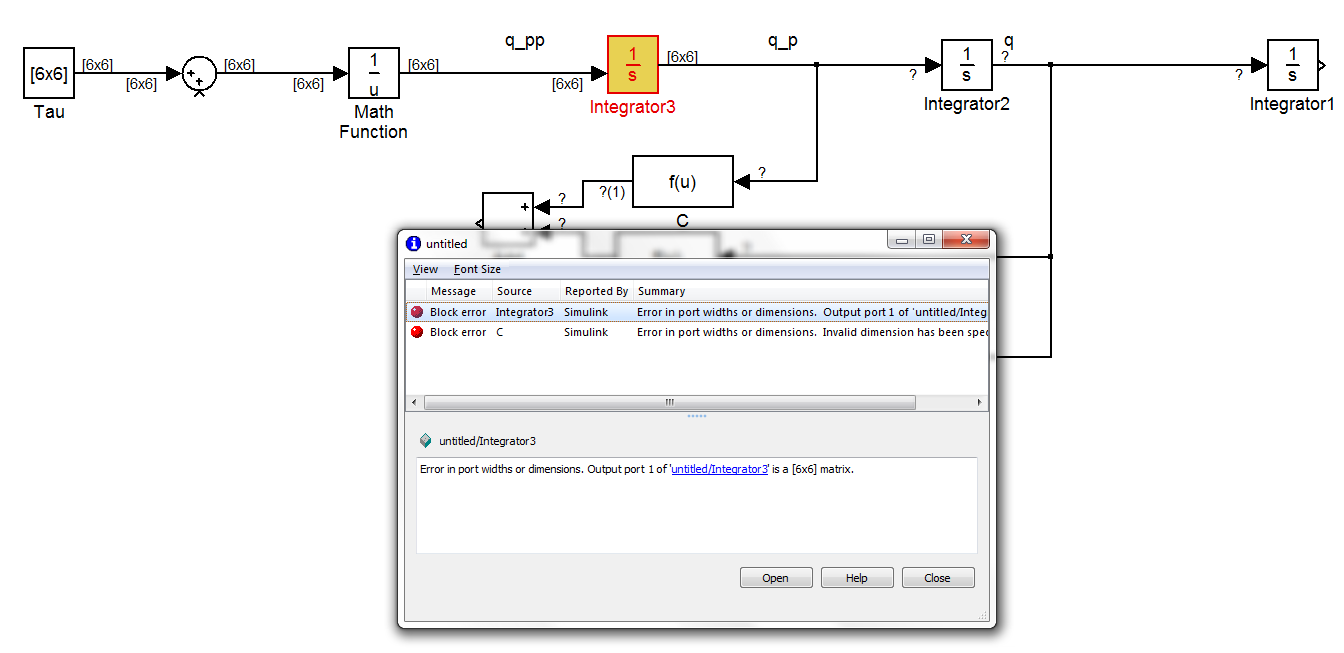This screenshot has width=1344, height=653.
Task: Click the untitled/Integrator3 block icon in dialog
Action: coord(426,441)
